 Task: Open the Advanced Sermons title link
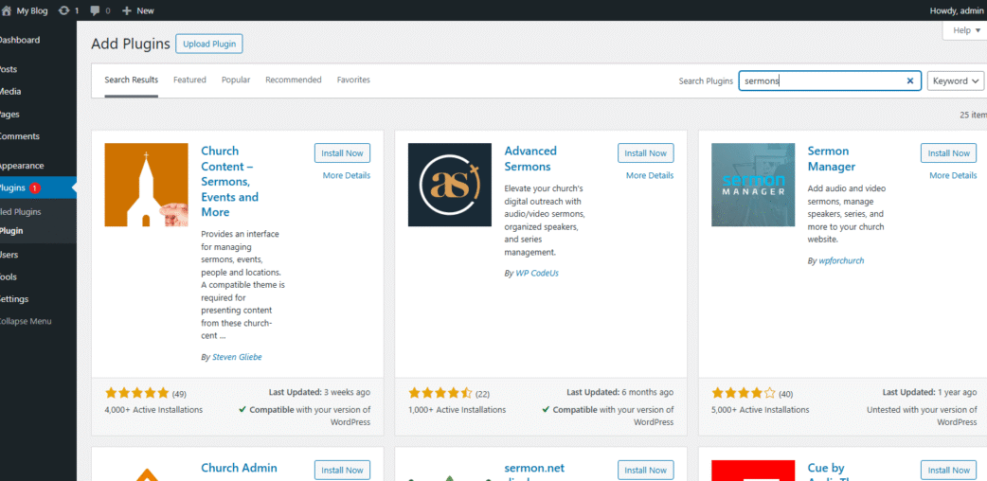point(531,159)
